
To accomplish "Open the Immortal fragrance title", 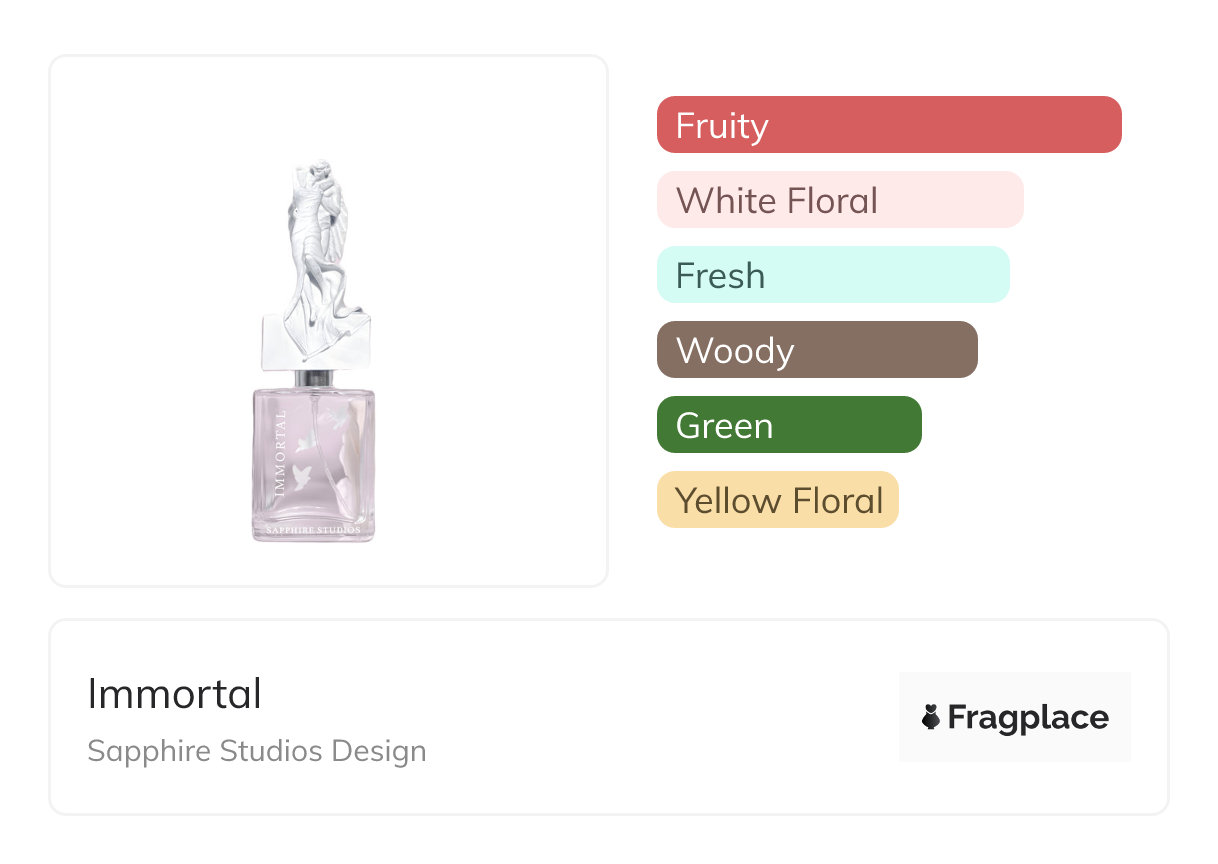I will [x=175, y=694].
